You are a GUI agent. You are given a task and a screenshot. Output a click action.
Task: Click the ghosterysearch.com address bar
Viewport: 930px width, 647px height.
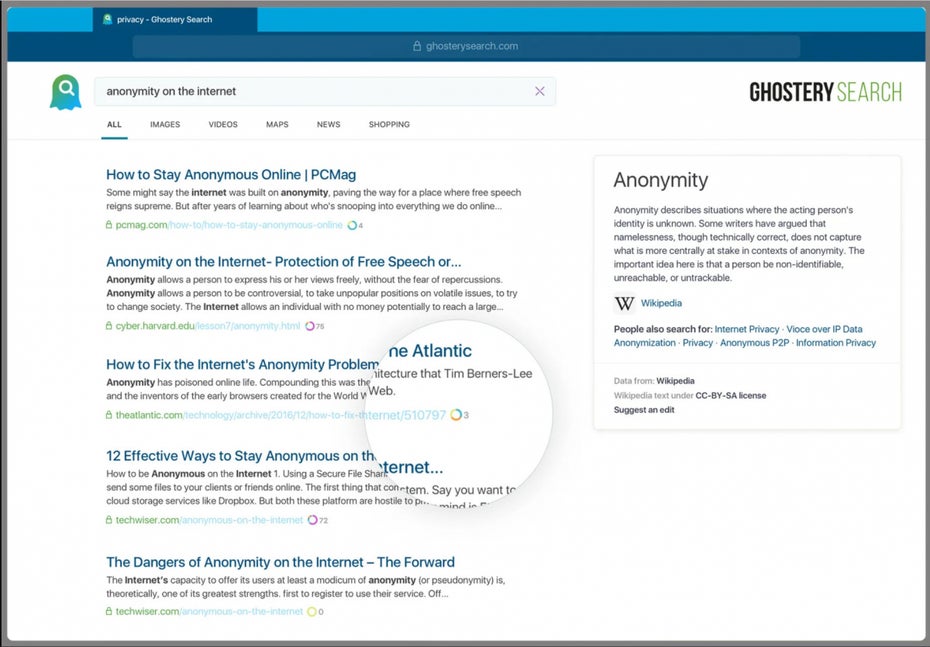click(x=466, y=46)
